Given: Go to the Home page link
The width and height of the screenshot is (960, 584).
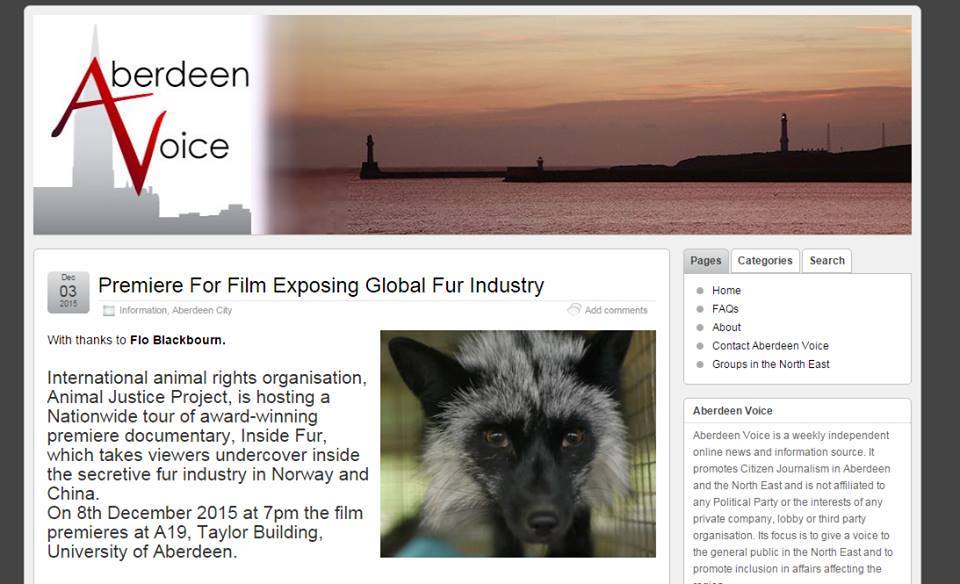Looking at the screenshot, I should coord(726,290).
